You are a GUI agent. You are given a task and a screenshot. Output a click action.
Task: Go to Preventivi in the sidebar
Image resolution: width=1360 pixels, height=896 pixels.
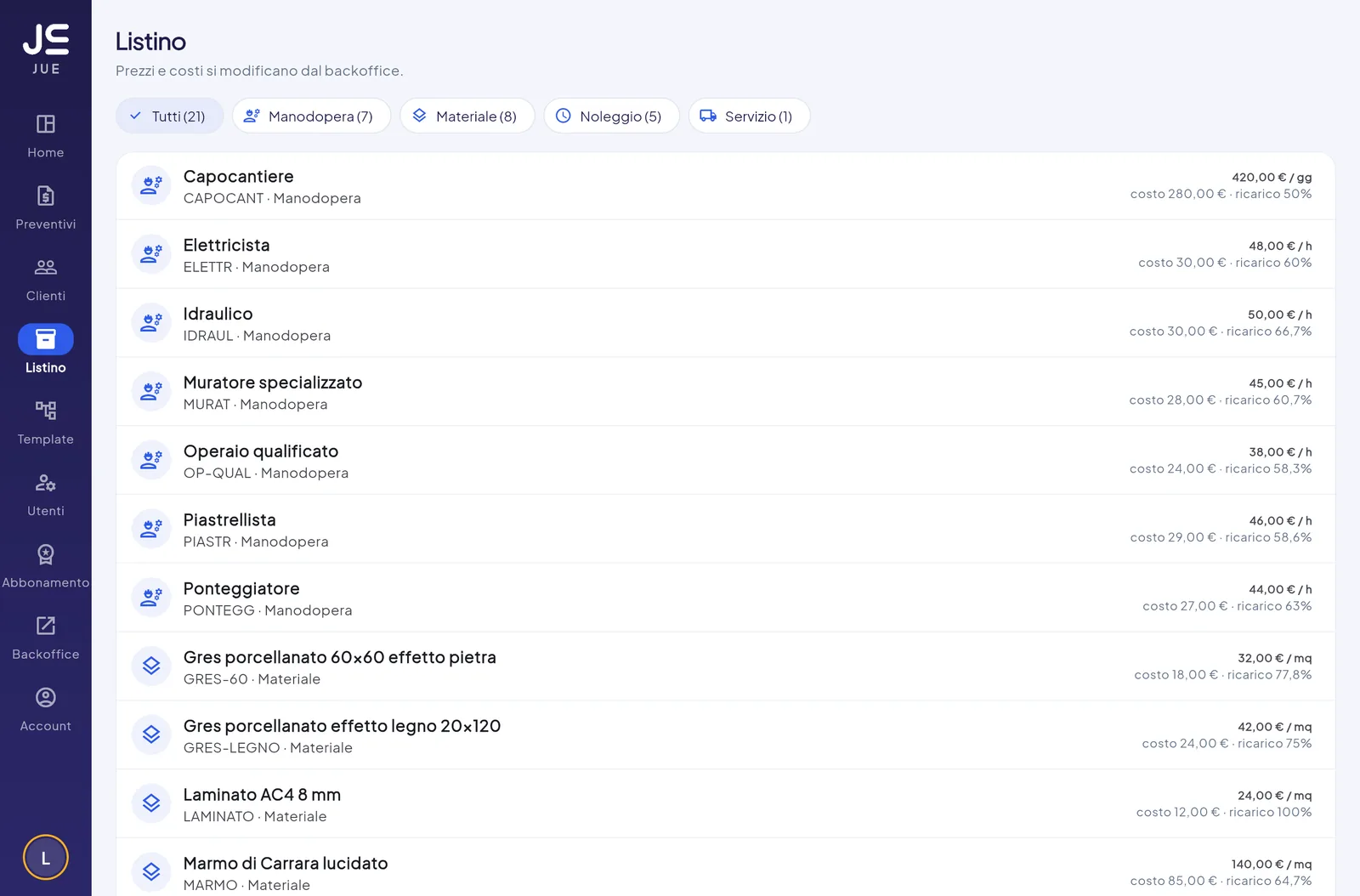pyautogui.click(x=46, y=207)
